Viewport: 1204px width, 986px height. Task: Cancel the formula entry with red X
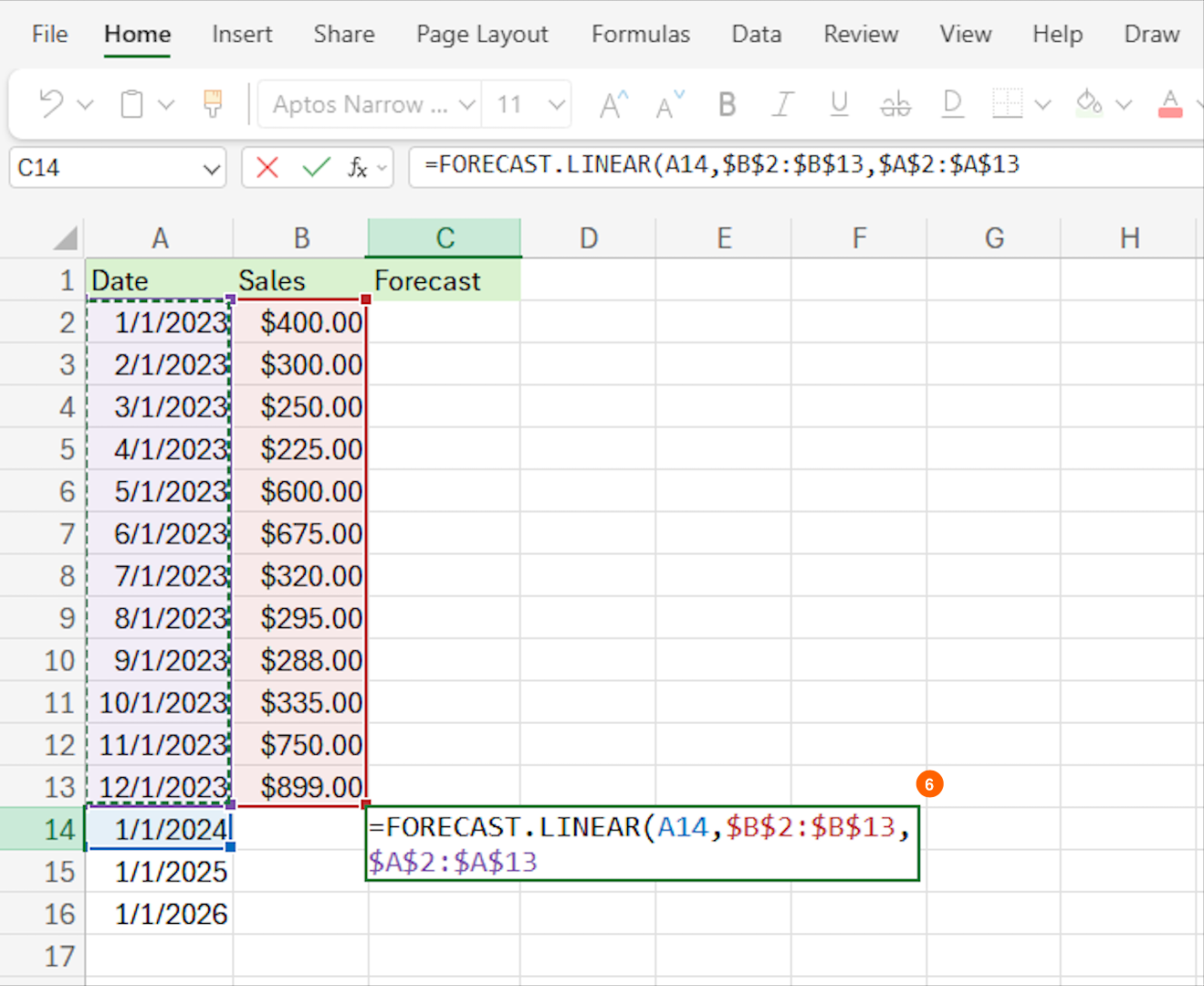coord(267,167)
